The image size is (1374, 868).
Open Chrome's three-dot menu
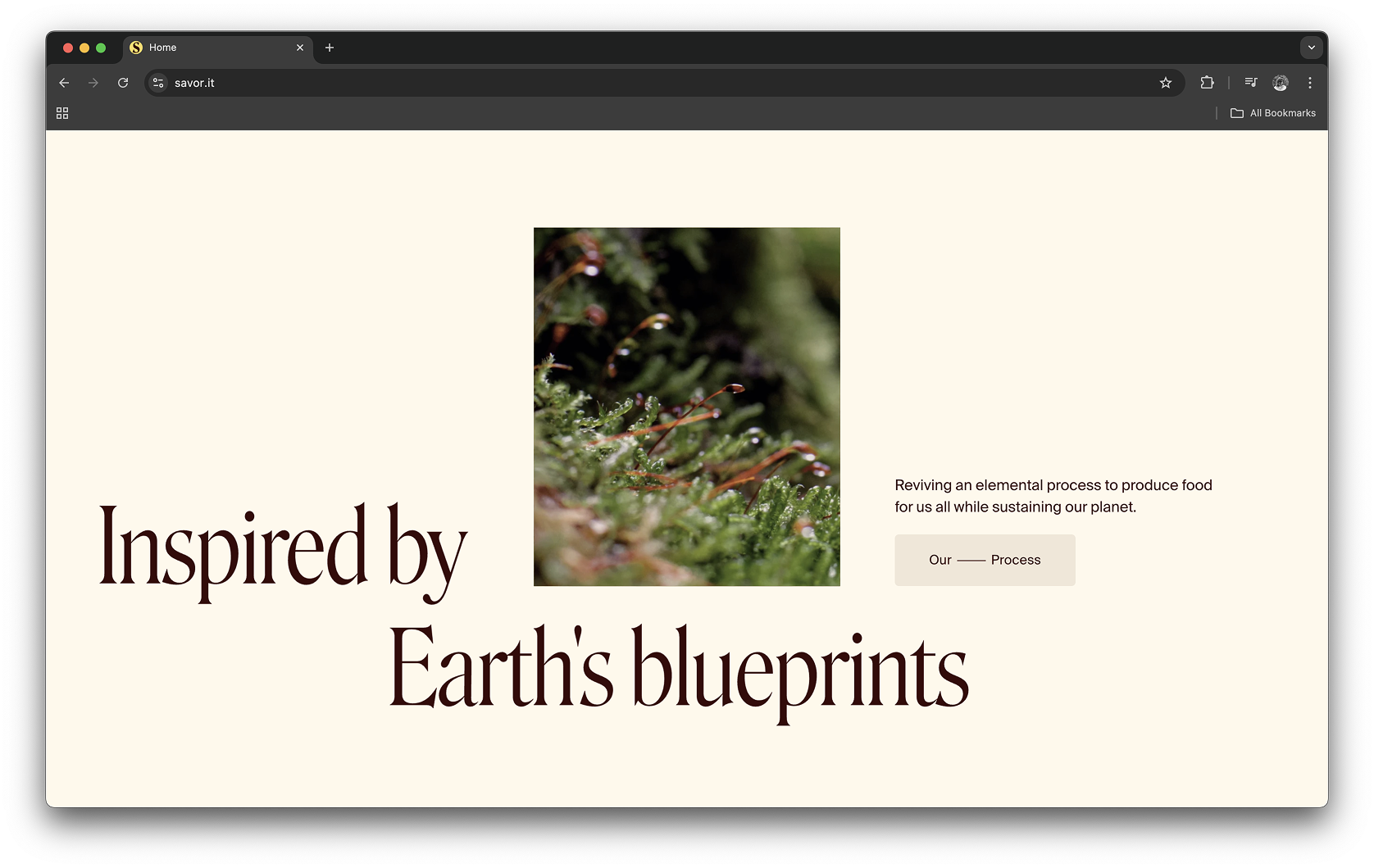point(1310,83)
